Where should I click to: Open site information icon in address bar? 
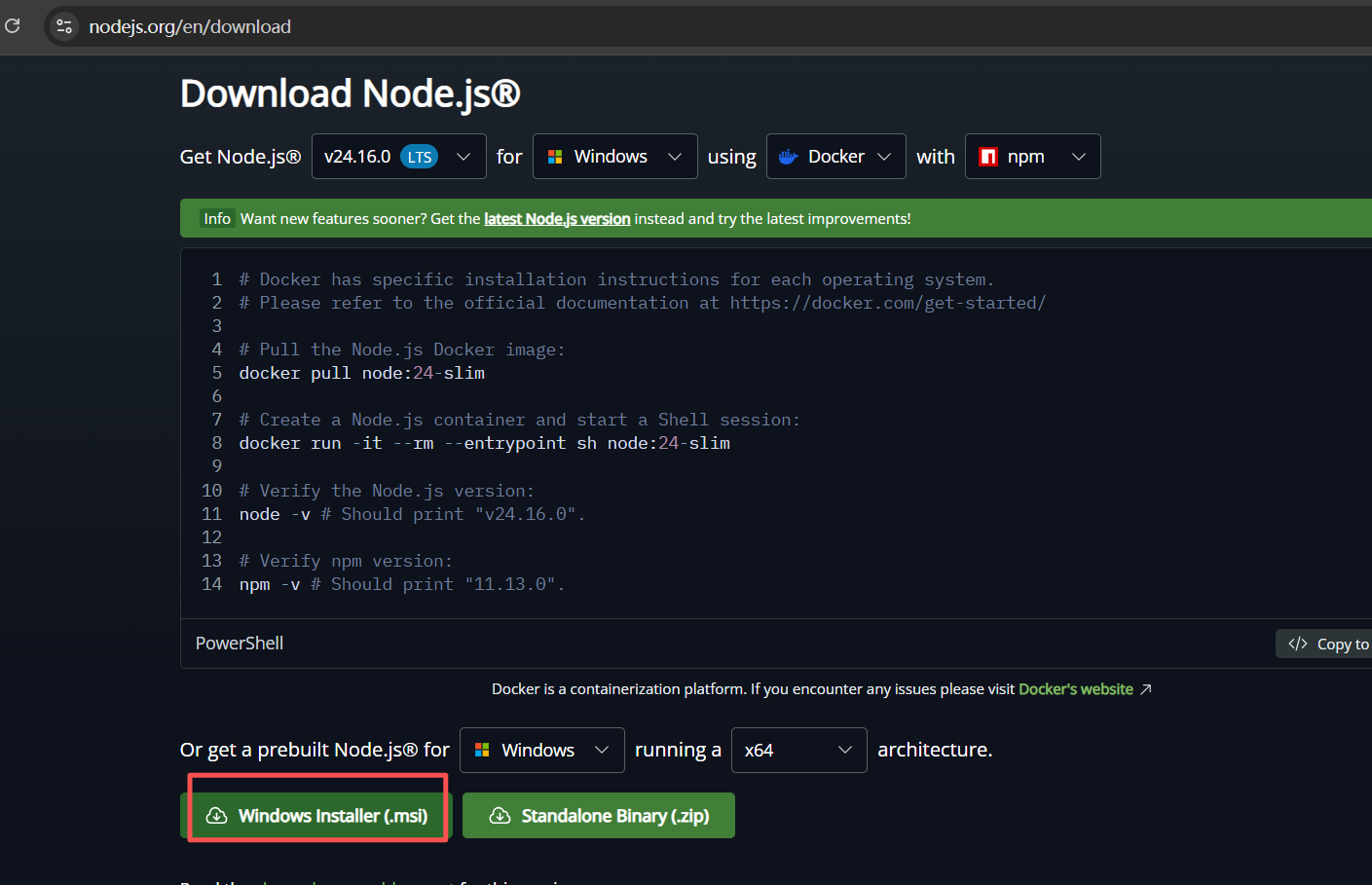(x=64, y=26)
